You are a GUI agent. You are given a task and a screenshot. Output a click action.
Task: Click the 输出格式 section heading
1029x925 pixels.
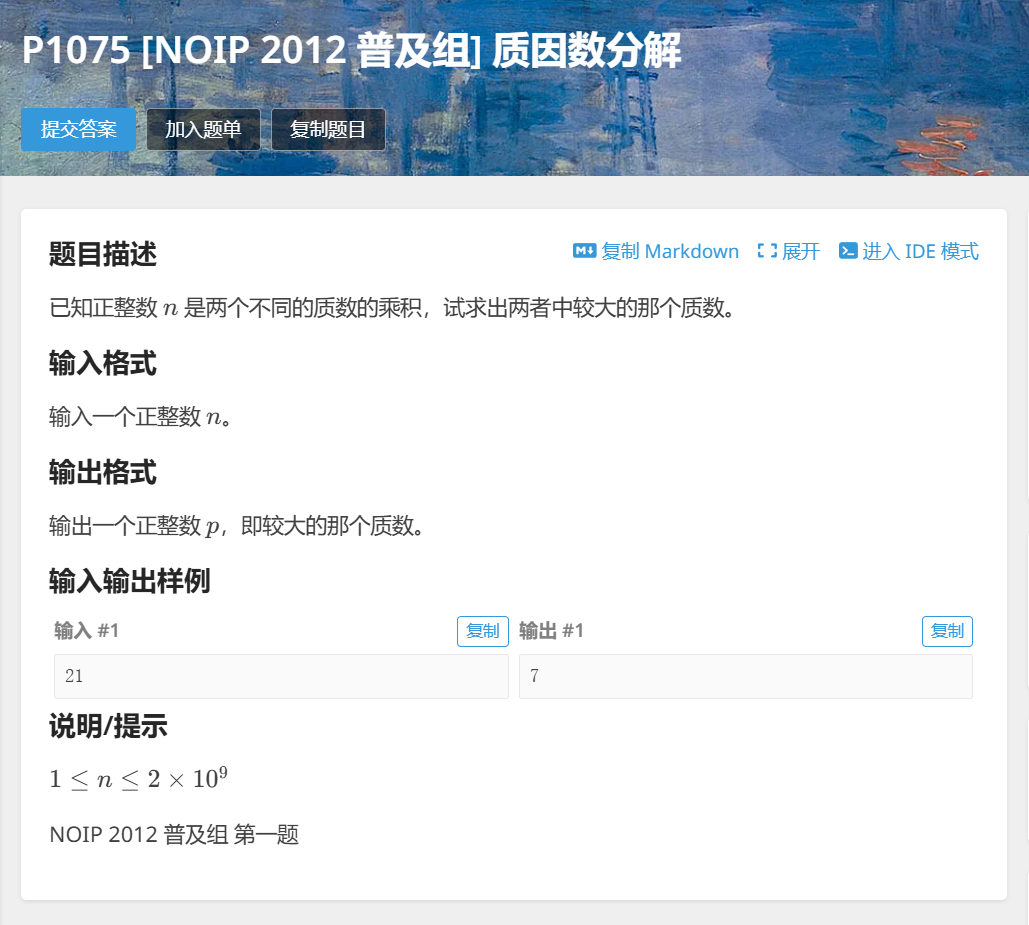[100, 473]
